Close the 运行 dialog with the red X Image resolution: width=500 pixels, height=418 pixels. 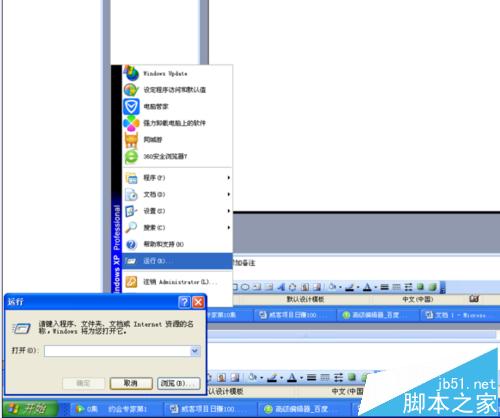[199, 302]
